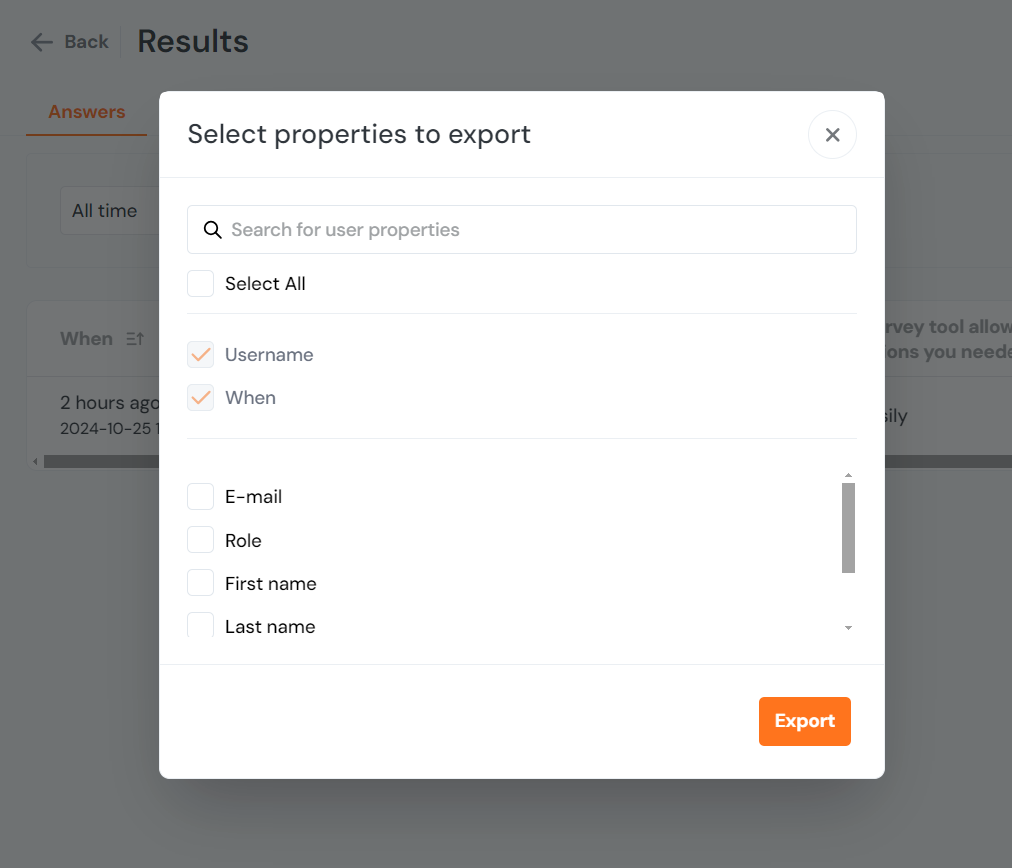The width and height of the screenshot is (1012, 868).
Task: Click the table's horizontal scroll left arrow
Action: pyautogui.click(x=35, y=462)
